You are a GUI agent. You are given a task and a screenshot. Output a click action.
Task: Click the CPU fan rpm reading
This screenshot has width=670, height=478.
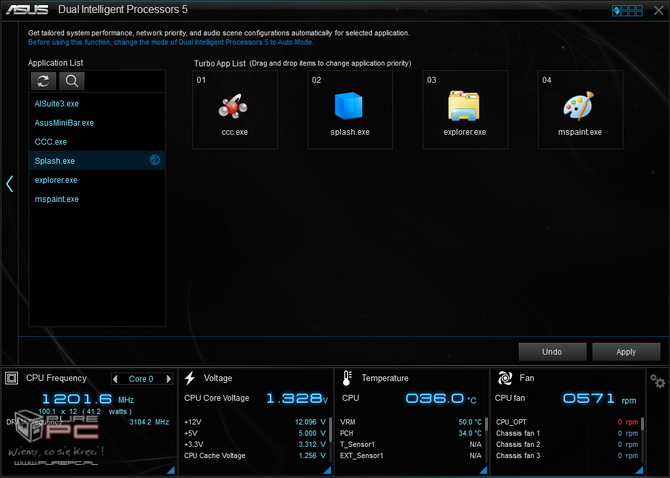[599, 399]
